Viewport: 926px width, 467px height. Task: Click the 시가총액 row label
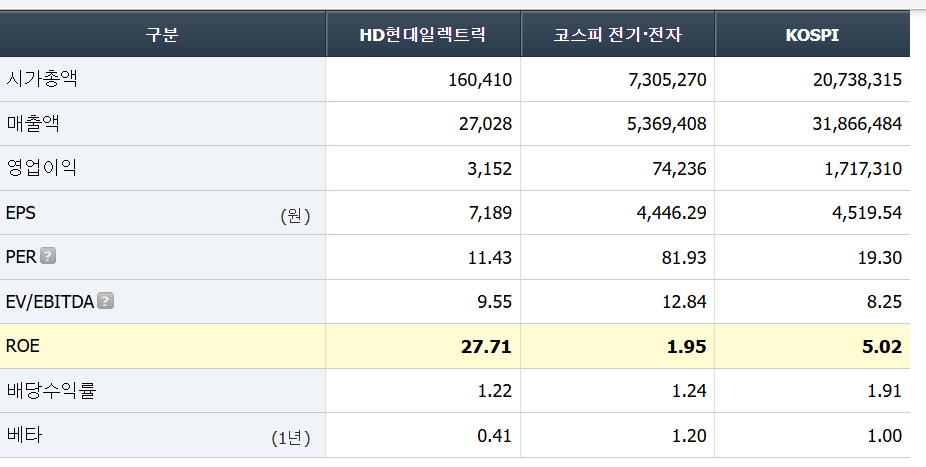point(42,79)
